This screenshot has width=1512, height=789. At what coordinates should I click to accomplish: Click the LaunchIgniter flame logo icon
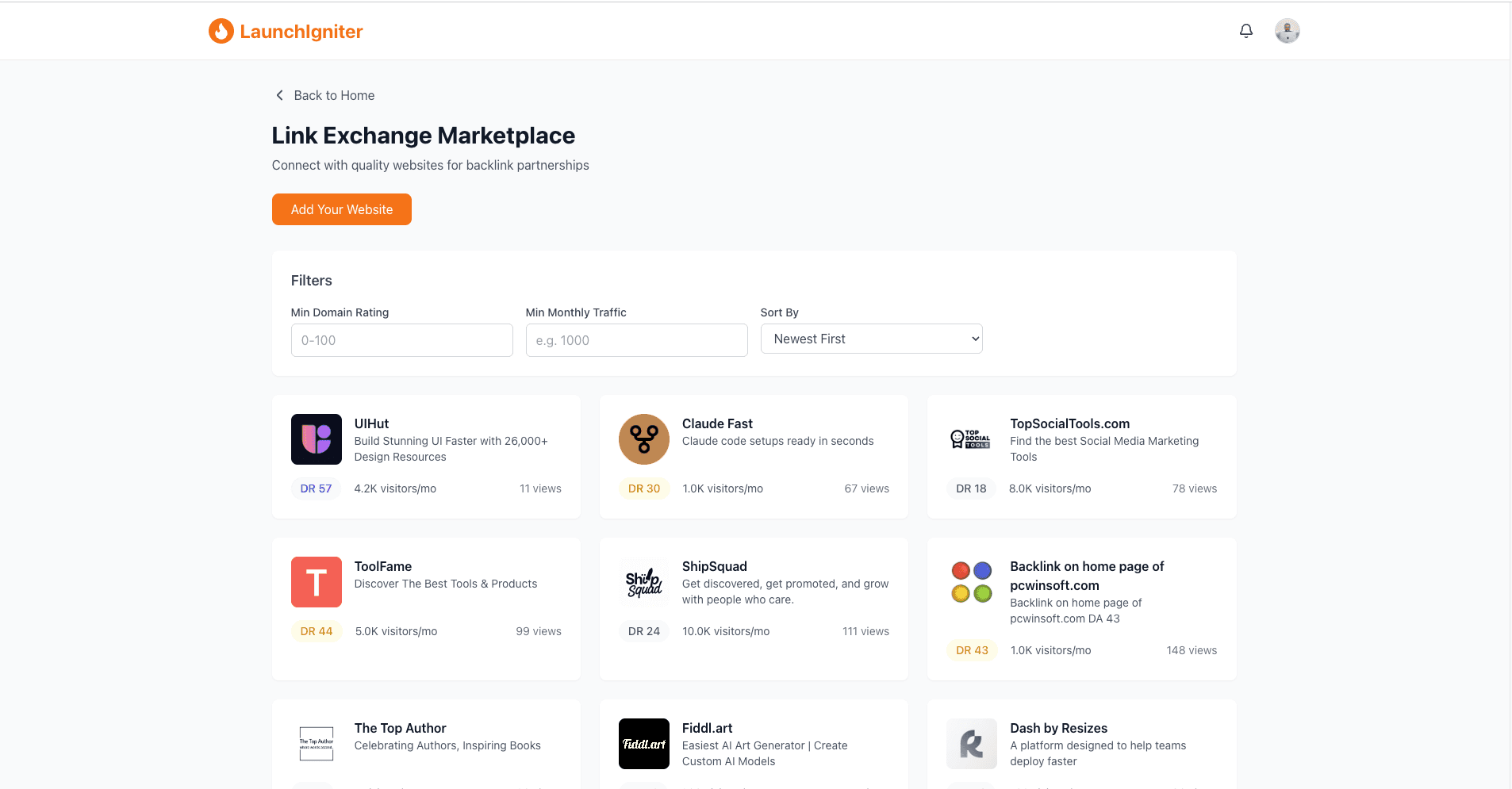pyautogui.click(x=221, y=31)
